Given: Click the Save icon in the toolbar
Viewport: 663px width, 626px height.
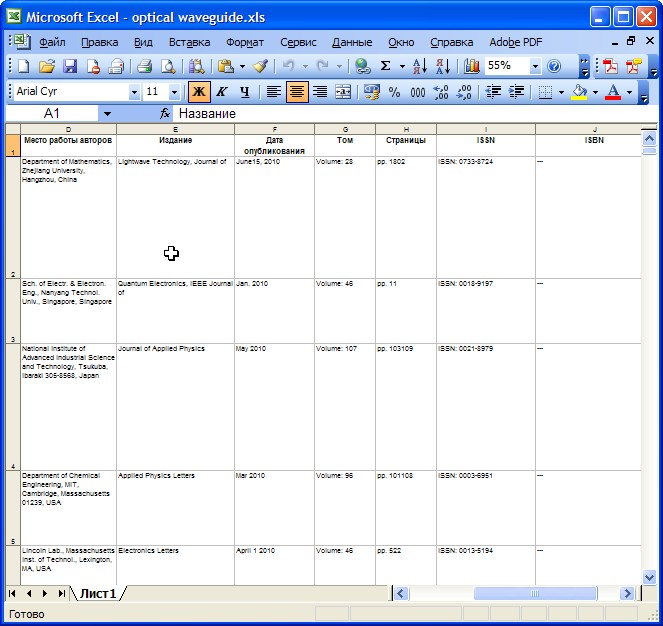Looking at the screenshot, I should click(70, 66).
